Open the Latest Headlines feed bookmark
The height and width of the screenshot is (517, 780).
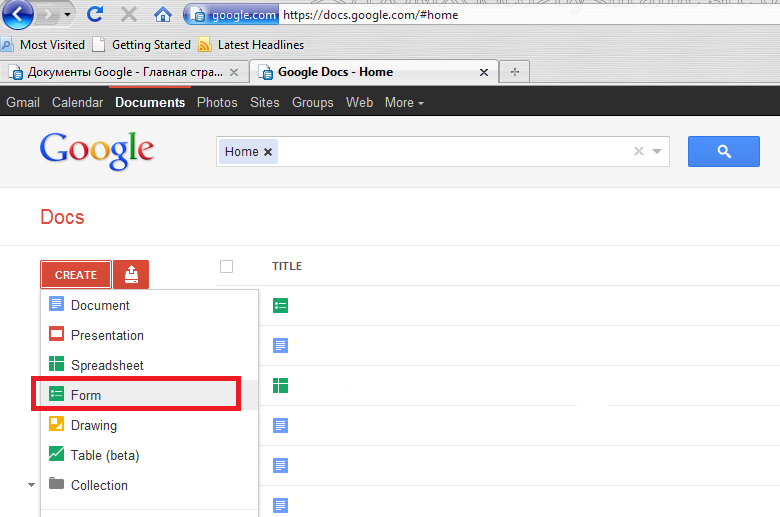tap(251, 45)
